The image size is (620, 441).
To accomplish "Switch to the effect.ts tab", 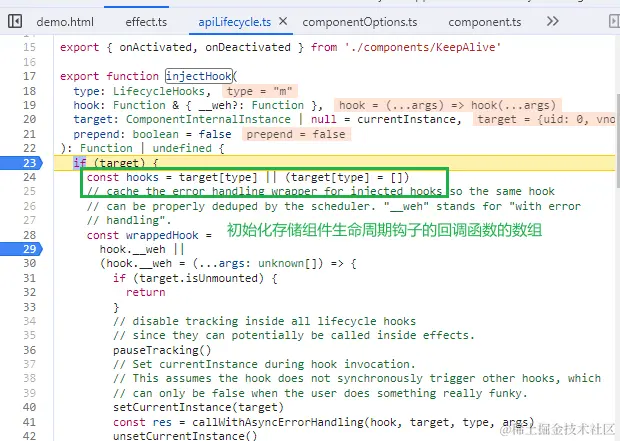I will pos(146,22).
